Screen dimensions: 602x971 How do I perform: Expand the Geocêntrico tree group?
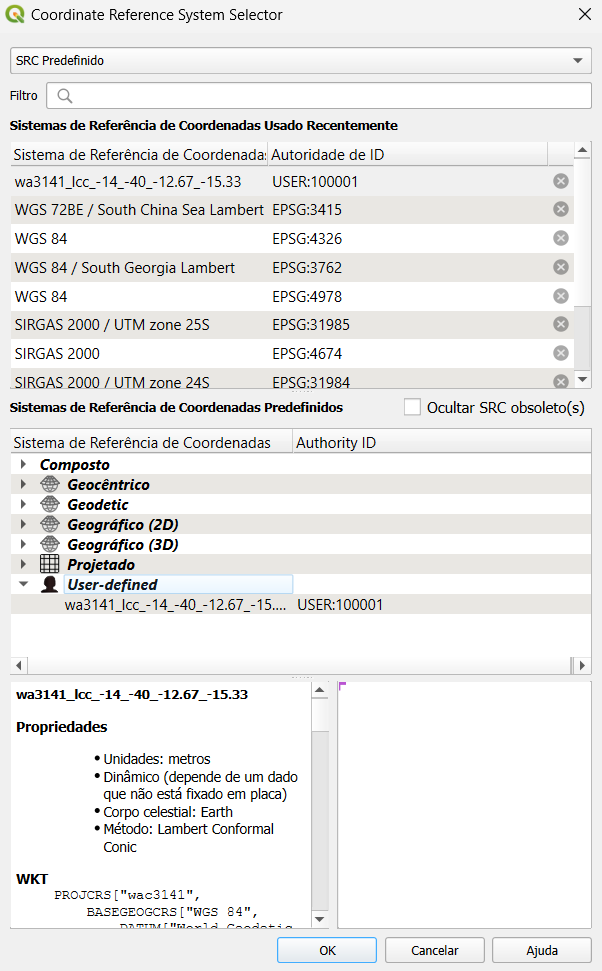(24, 484)
